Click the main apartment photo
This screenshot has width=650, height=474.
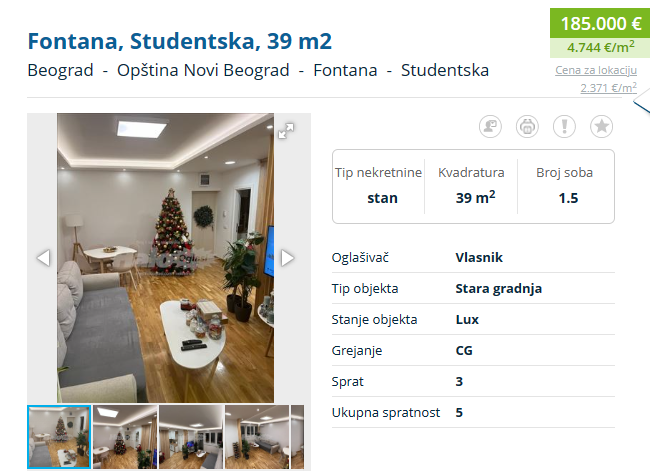[x=165, y=258]
